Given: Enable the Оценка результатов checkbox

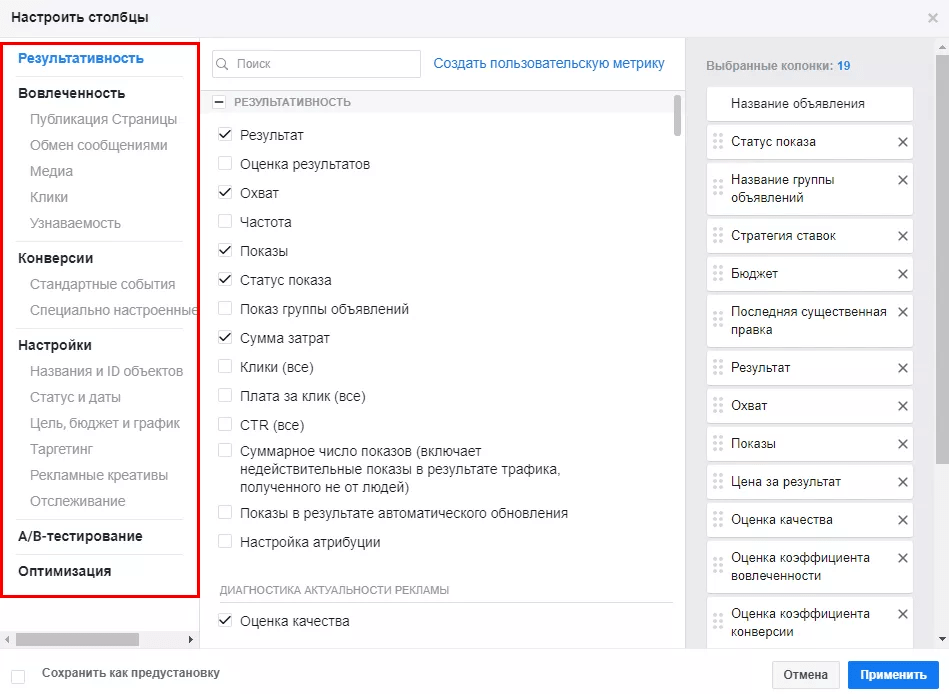Looking at the screenshot, I should click(x=225, y=163).
